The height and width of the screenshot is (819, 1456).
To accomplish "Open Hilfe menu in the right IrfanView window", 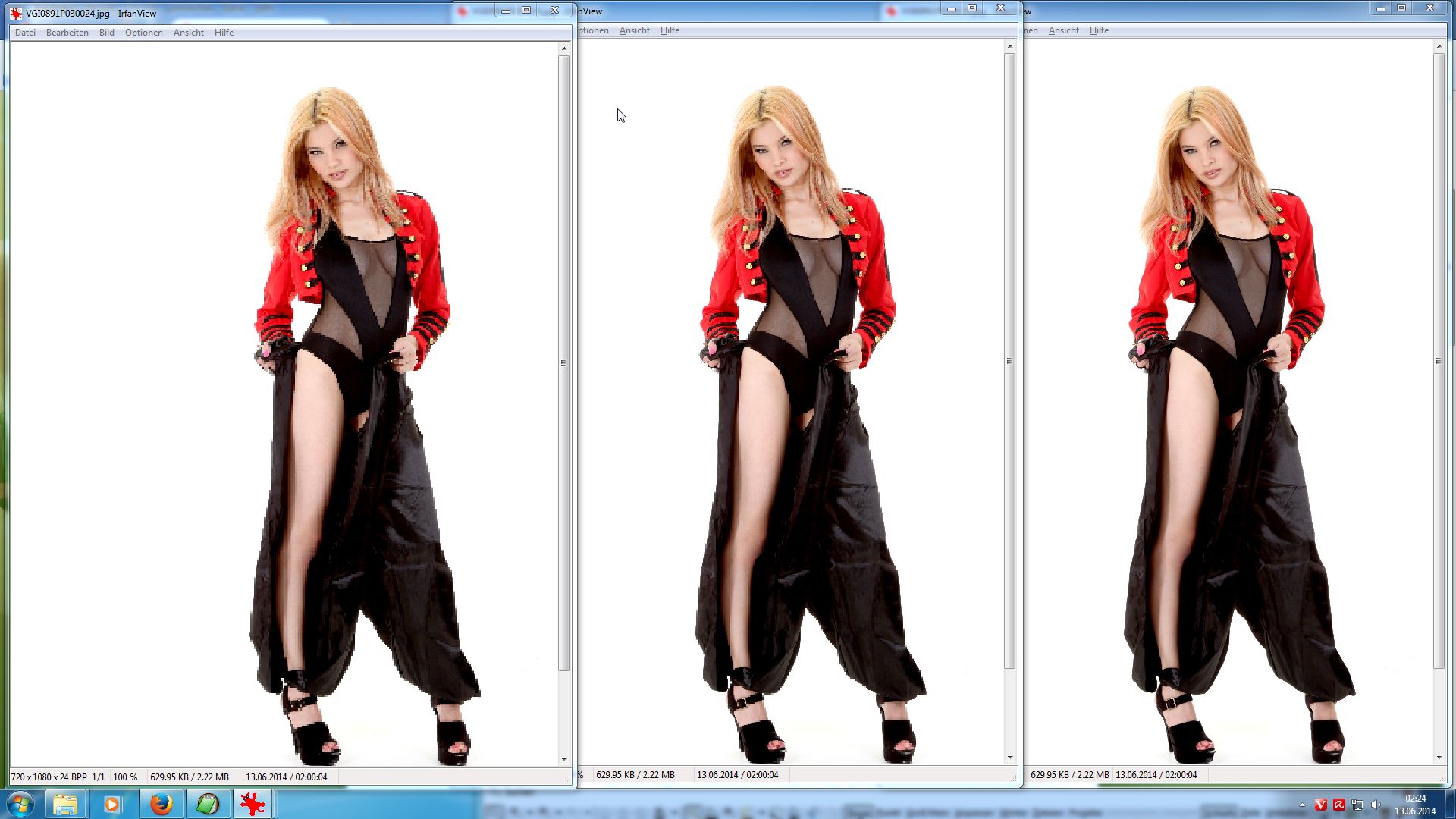I will click(1099, 30).
